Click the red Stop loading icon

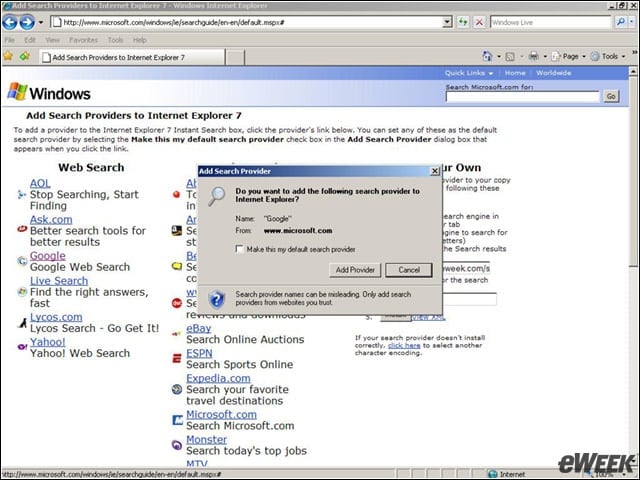click(480, 22)
